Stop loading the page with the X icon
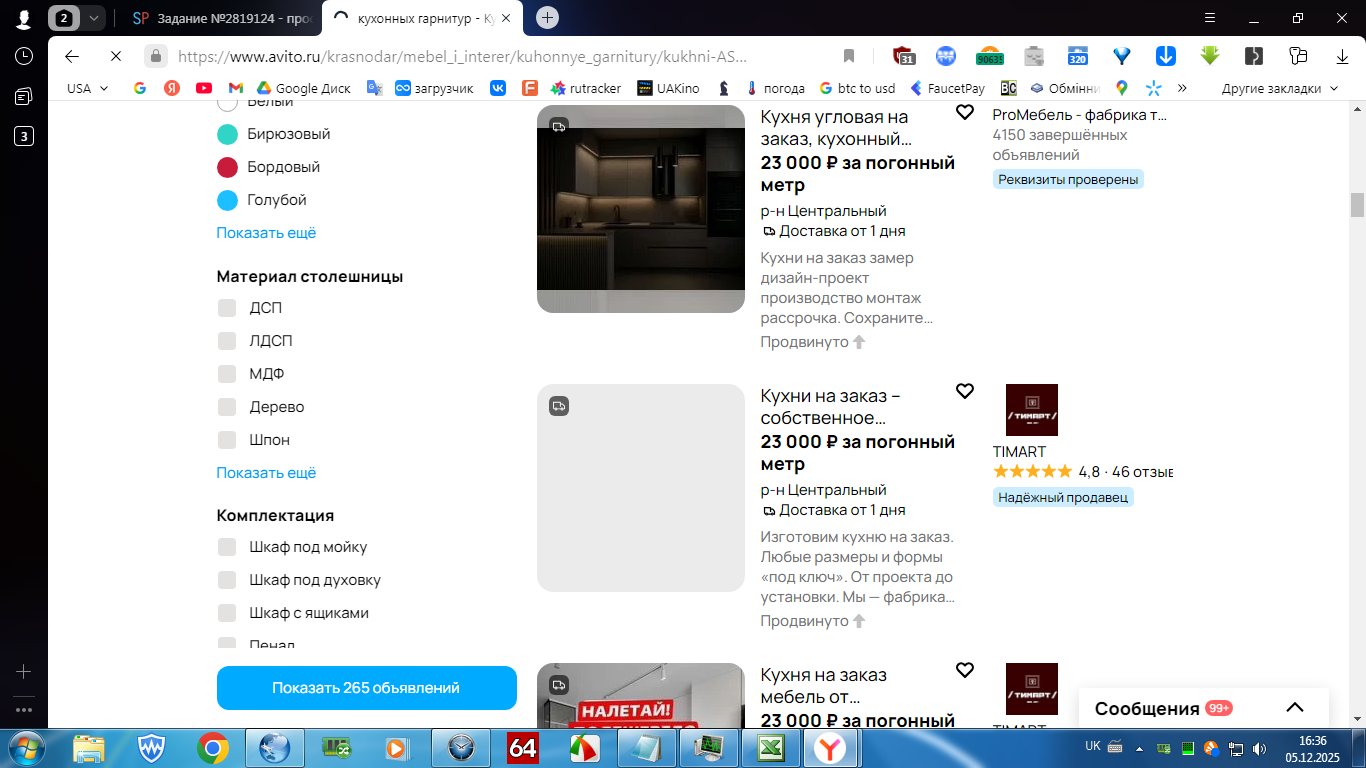This screenshot has width=1366, height=768. 115,56
